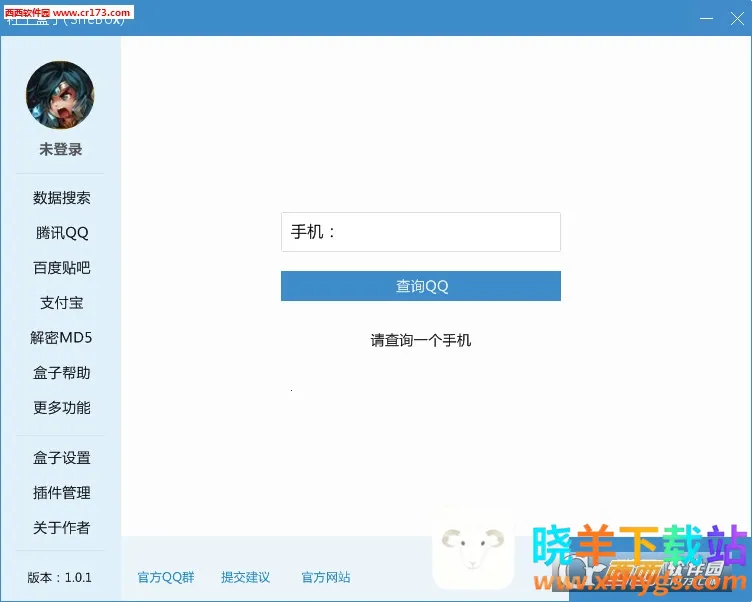Visit the 官方网站 link
The width and height of the screenshot is (752, 602).
(326, 577)
